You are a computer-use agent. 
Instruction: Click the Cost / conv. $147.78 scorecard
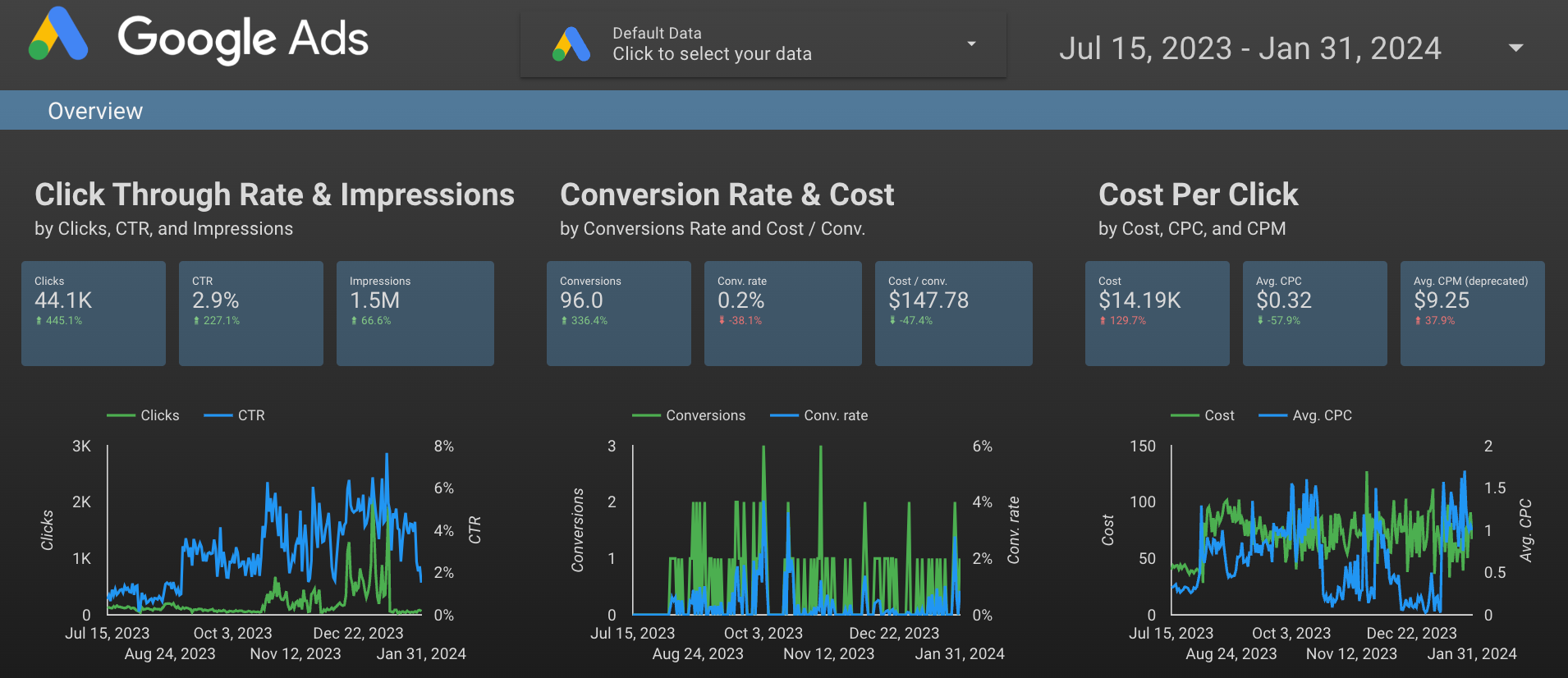pos(953,313)
